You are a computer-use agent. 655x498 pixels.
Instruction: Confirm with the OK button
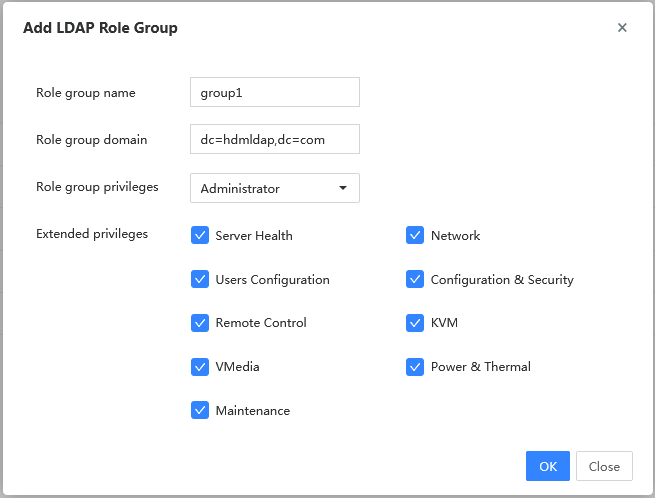point(548,466)
